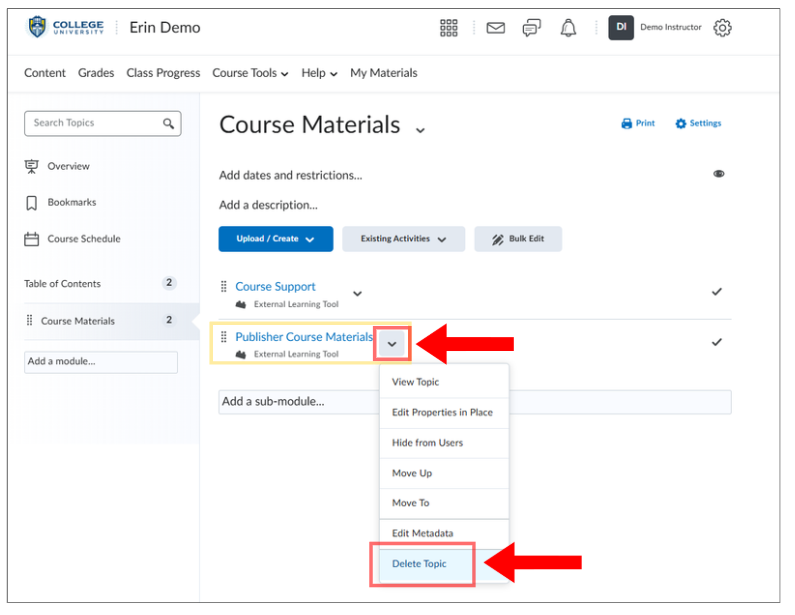Select Move Up in the menu
Screen dimensions: 795x615
pos(444,474)
